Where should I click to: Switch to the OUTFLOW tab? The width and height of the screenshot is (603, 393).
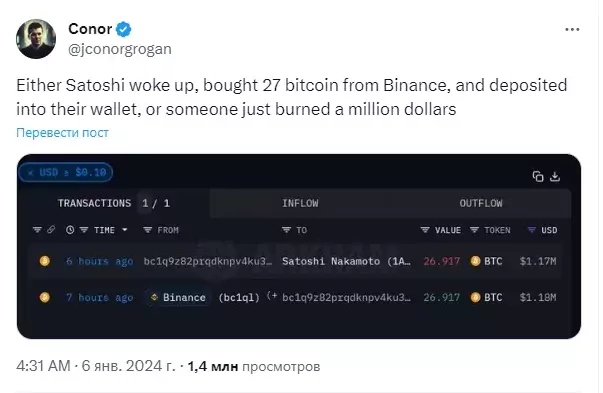tap(481, 203)
